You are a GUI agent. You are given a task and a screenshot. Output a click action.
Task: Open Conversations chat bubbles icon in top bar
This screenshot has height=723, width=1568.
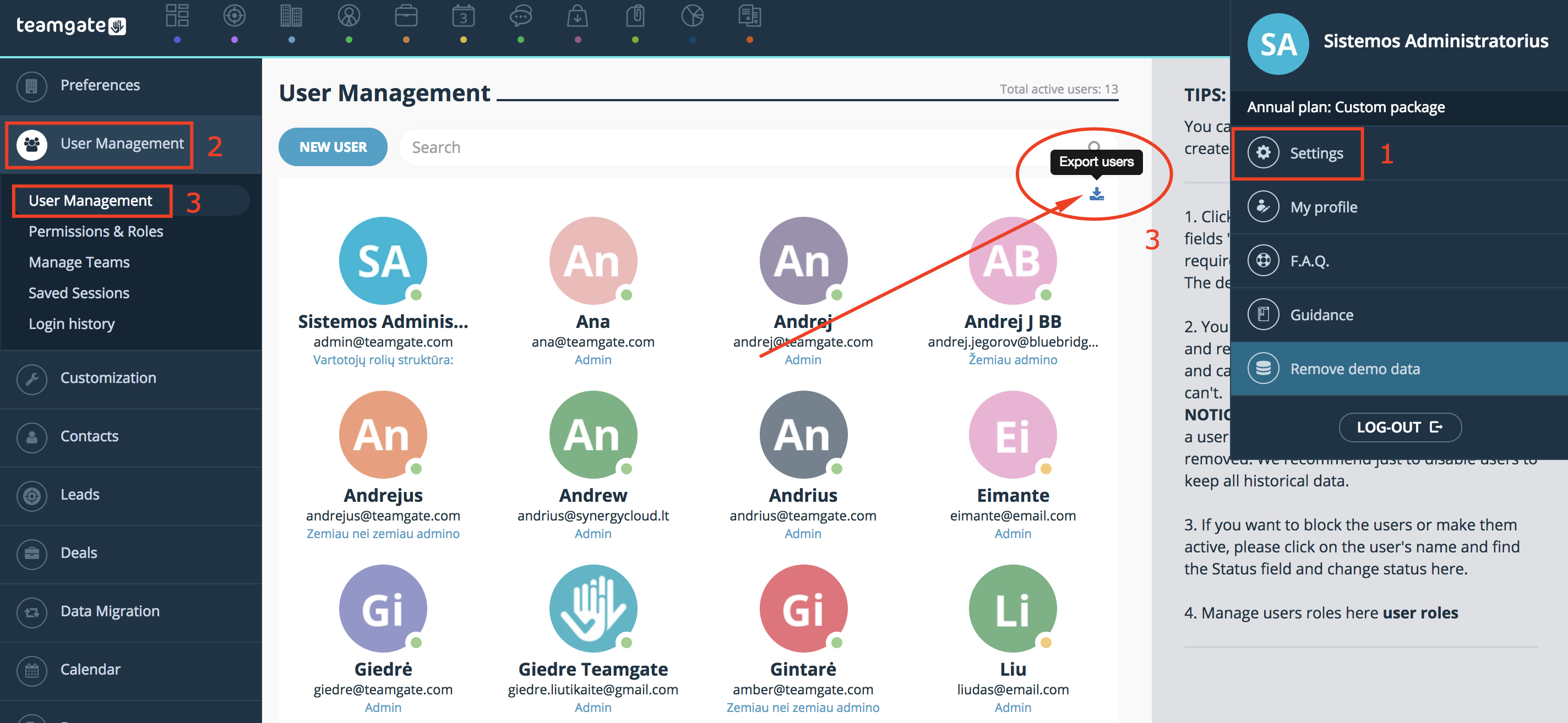click(521, 17)
